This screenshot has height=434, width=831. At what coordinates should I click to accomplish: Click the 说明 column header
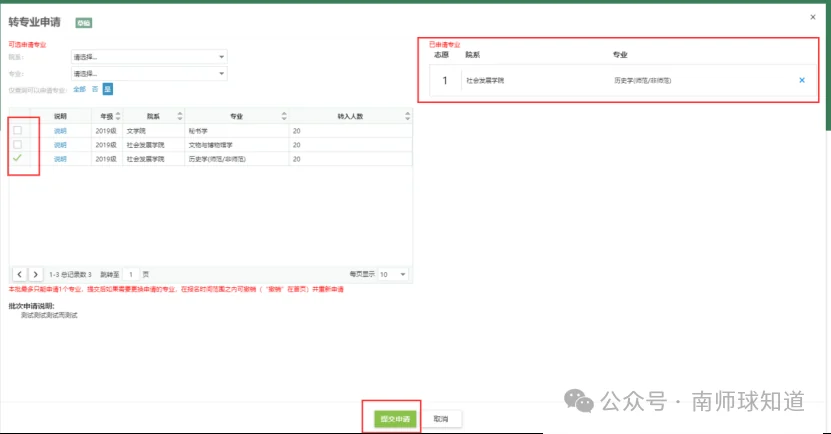pyautogui.click(x=60, y=116)
